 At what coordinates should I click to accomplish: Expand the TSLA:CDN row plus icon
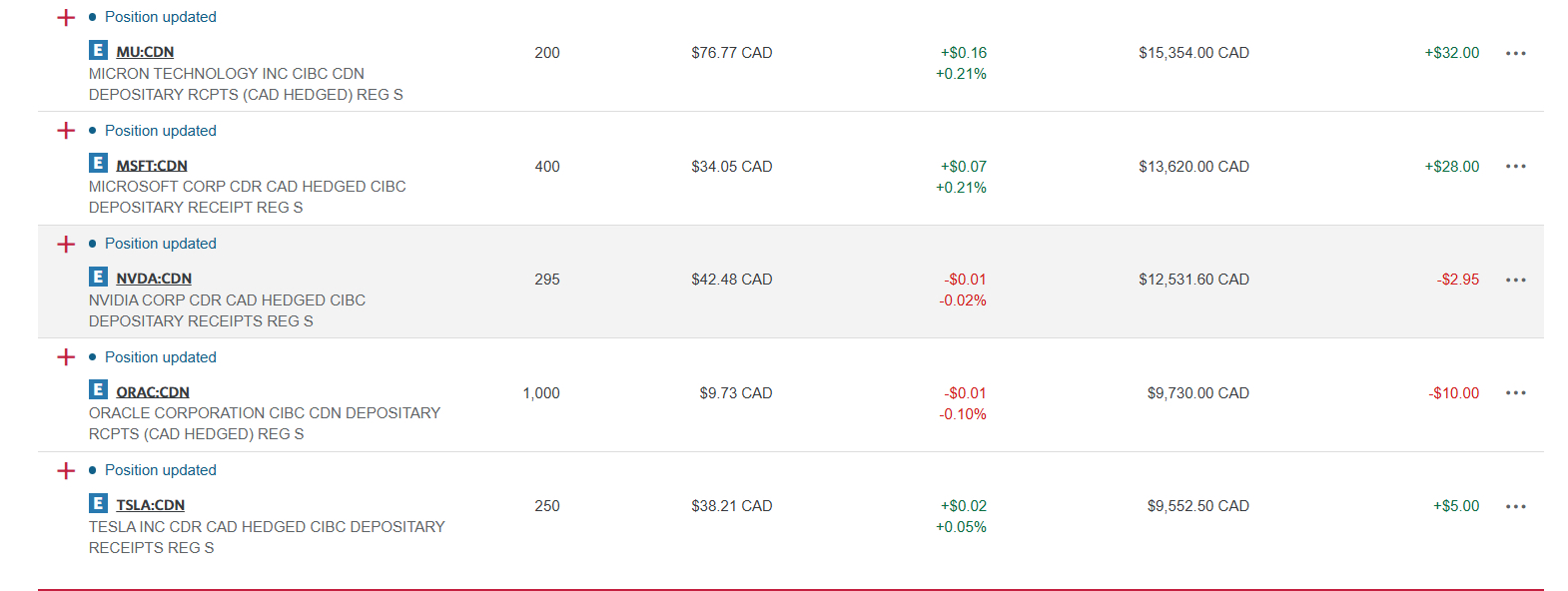click(x=66, y=471)
